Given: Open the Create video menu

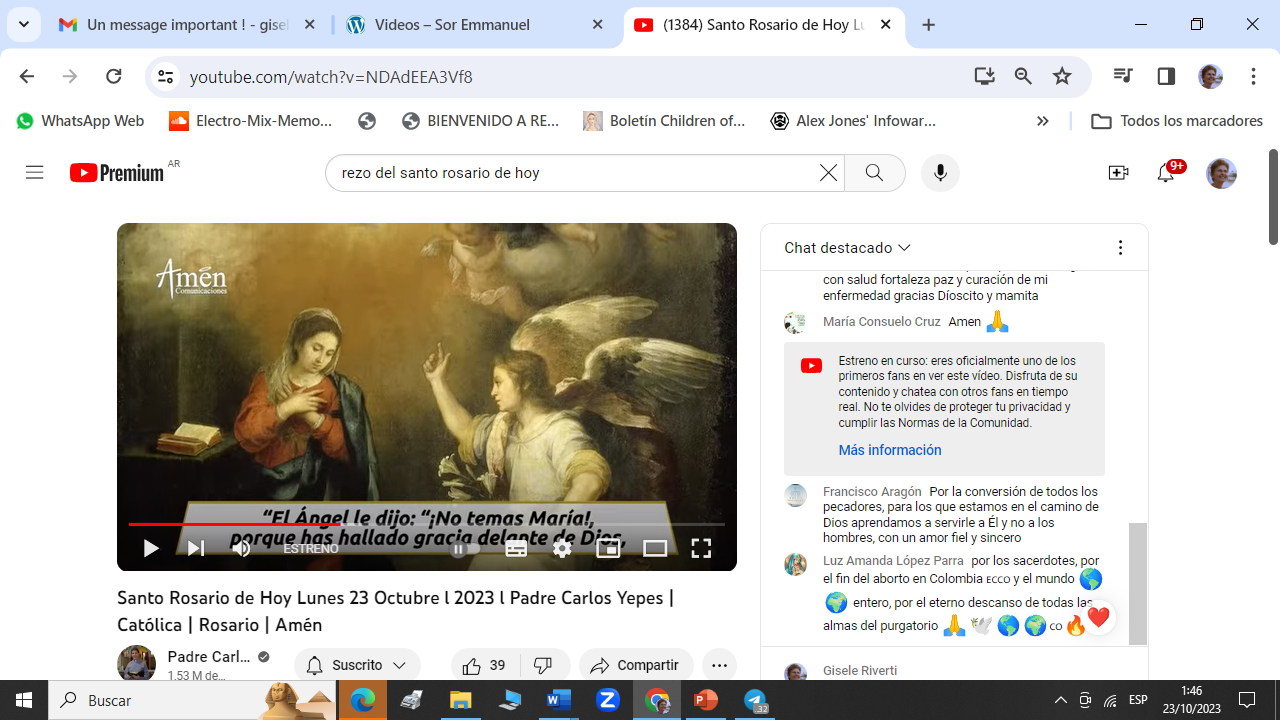Looking at the screenshot, I should [x=1118, y=173].
